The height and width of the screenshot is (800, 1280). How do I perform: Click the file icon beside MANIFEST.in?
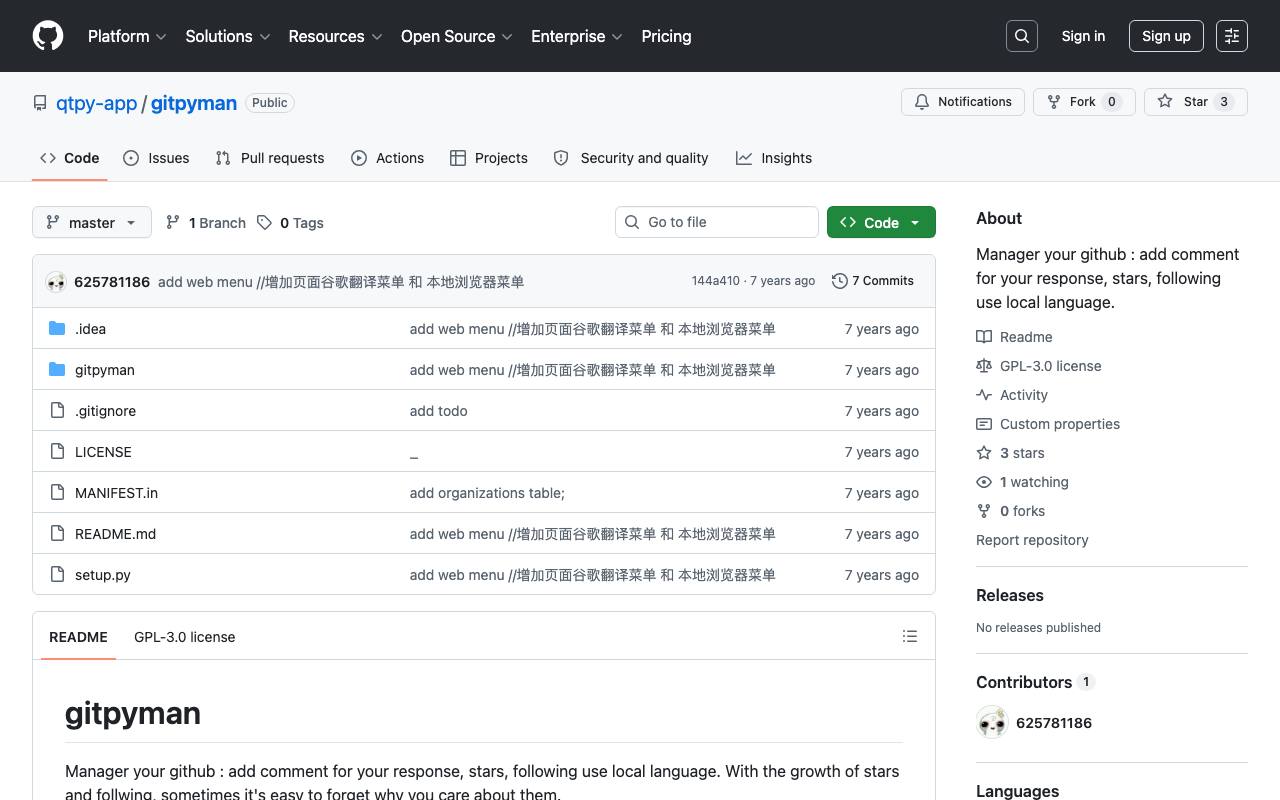[57, 492]
